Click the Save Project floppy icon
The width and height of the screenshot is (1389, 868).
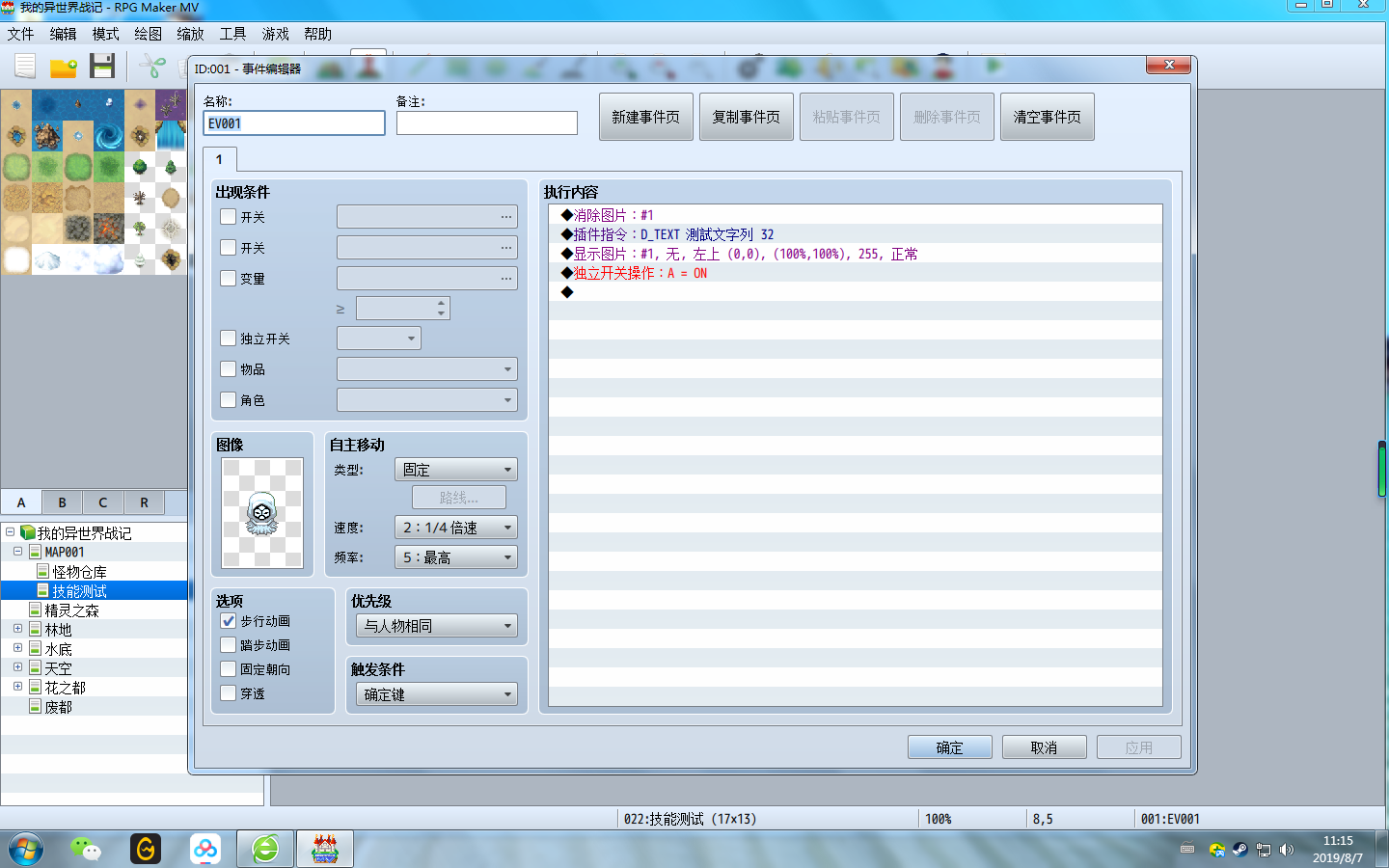[x=102, y=66]
